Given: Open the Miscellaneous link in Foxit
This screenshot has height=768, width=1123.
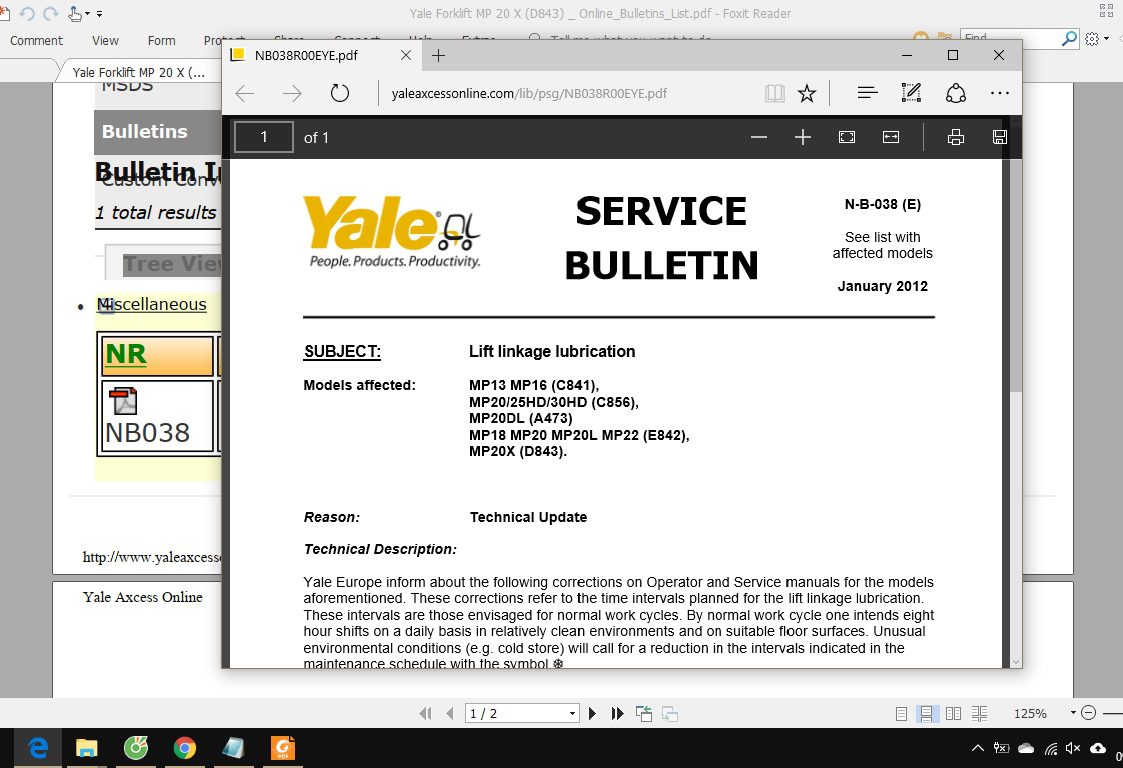Looking at the screenshot, I should 152,304.
